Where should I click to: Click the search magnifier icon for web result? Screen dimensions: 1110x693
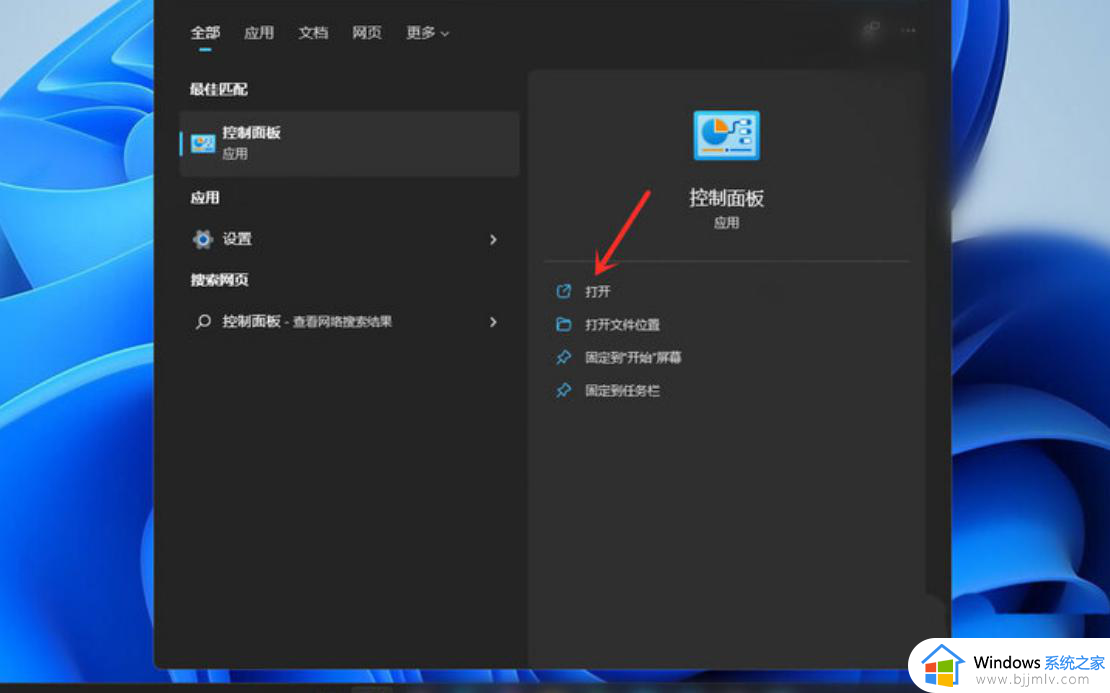[203, 322]
